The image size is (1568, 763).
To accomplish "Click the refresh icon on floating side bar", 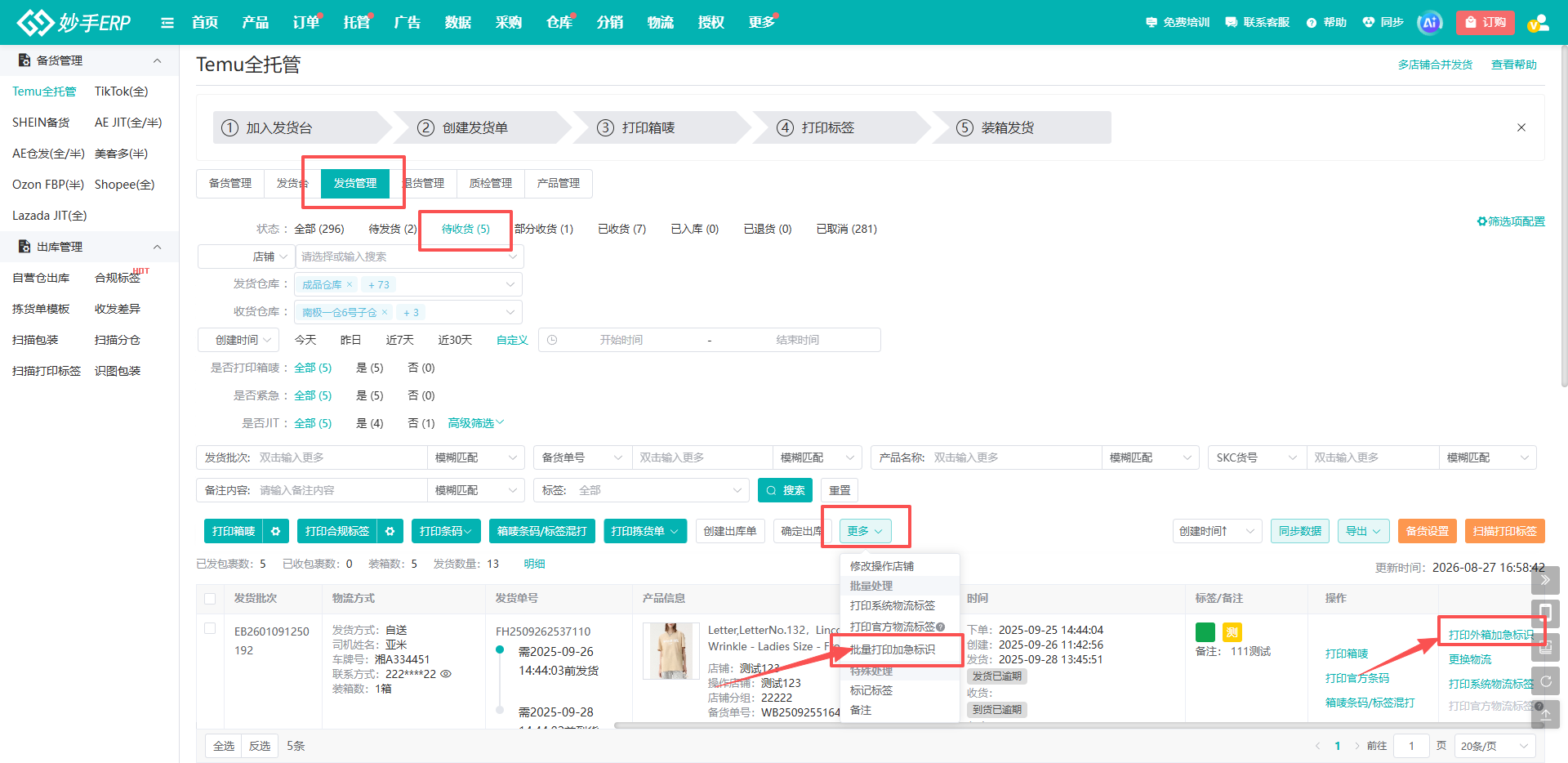I will tap(1545, 680).
